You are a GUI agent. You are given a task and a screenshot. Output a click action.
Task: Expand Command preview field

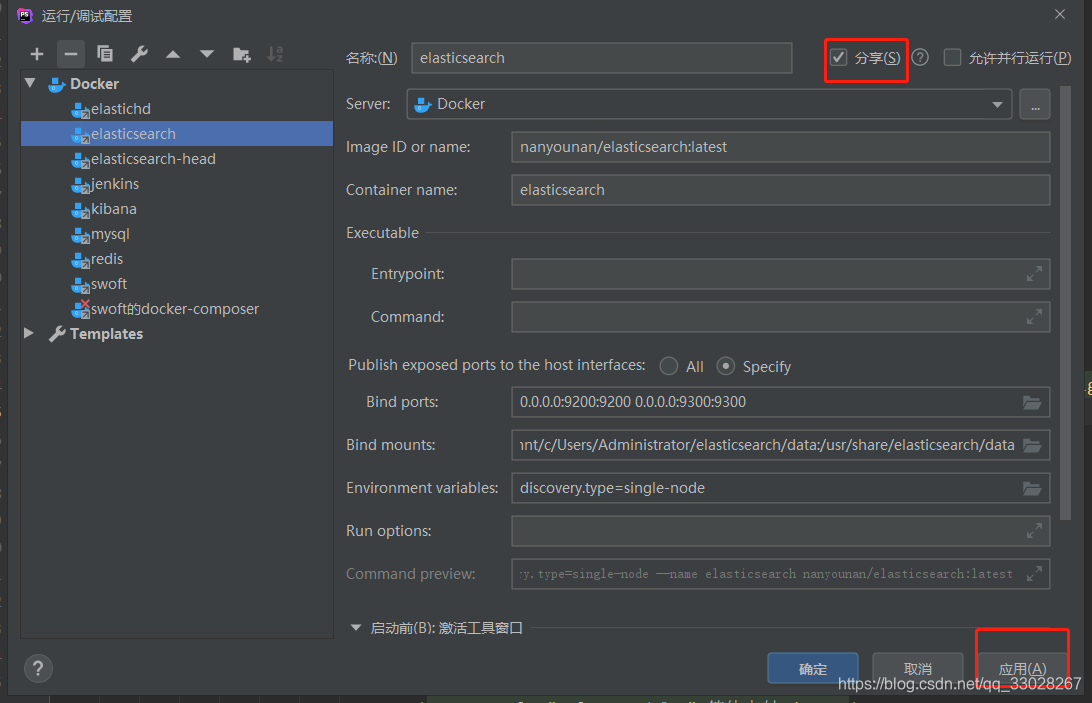coord(1034,574)
